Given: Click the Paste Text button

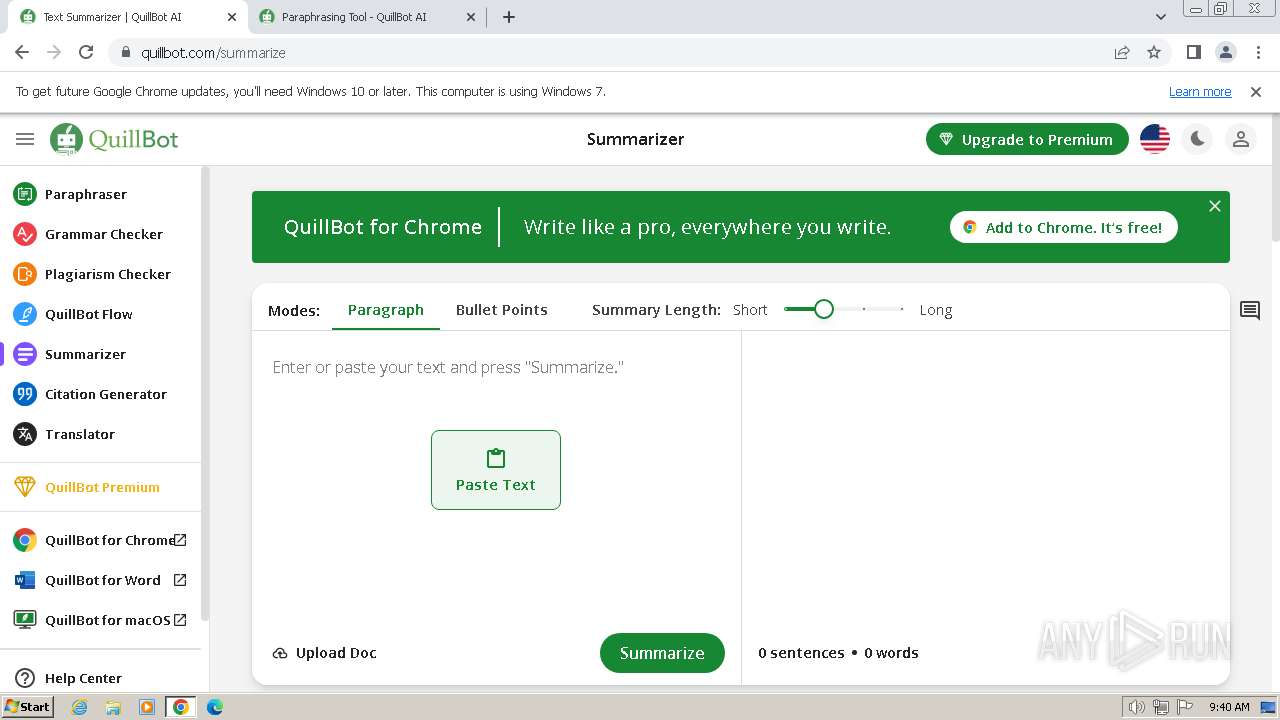Looking at the screenshot, I should [496, 470].
